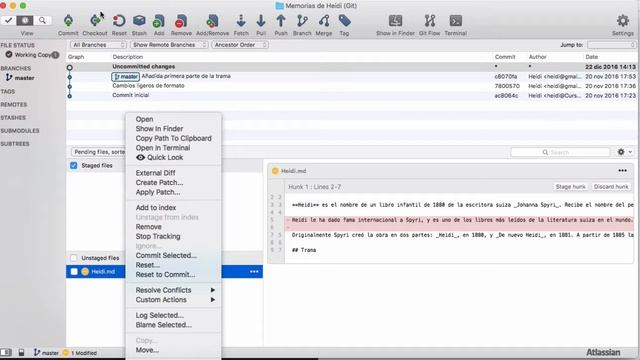The width and height of the screenshot is (640, 360).
Task: Click the Stage hunk button
Action: [570, 187]
